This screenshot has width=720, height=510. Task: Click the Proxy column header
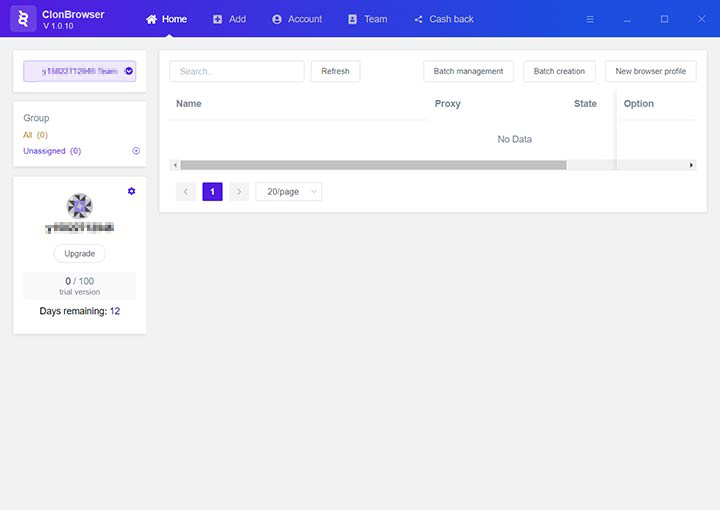pyautogui.click(x=448, y=104)
